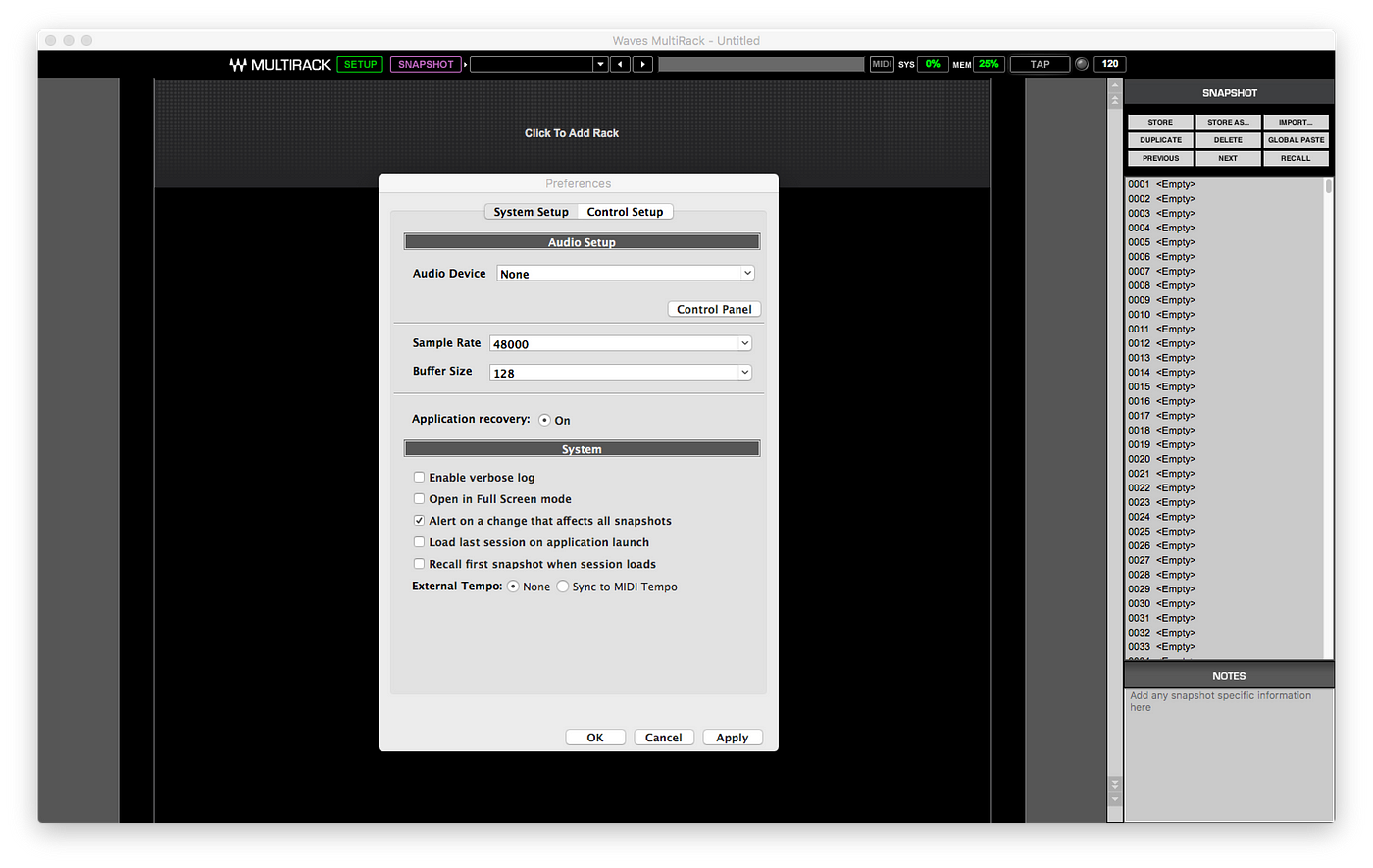Viewport: 1373px width, 868px height.
Task: Uncheck Alert on change affecting all snapshots
Action: point(419,521)
